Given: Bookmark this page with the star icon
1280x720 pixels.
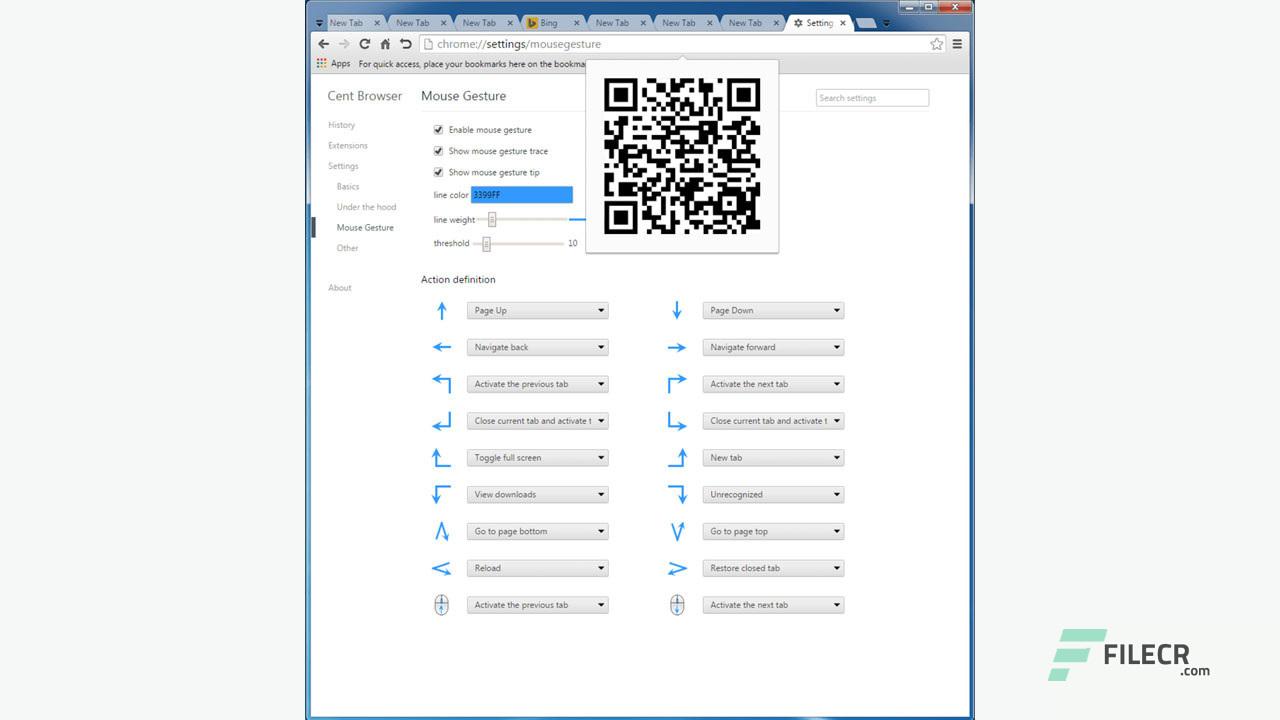Looking at the screenshot, I should (937, 44).
